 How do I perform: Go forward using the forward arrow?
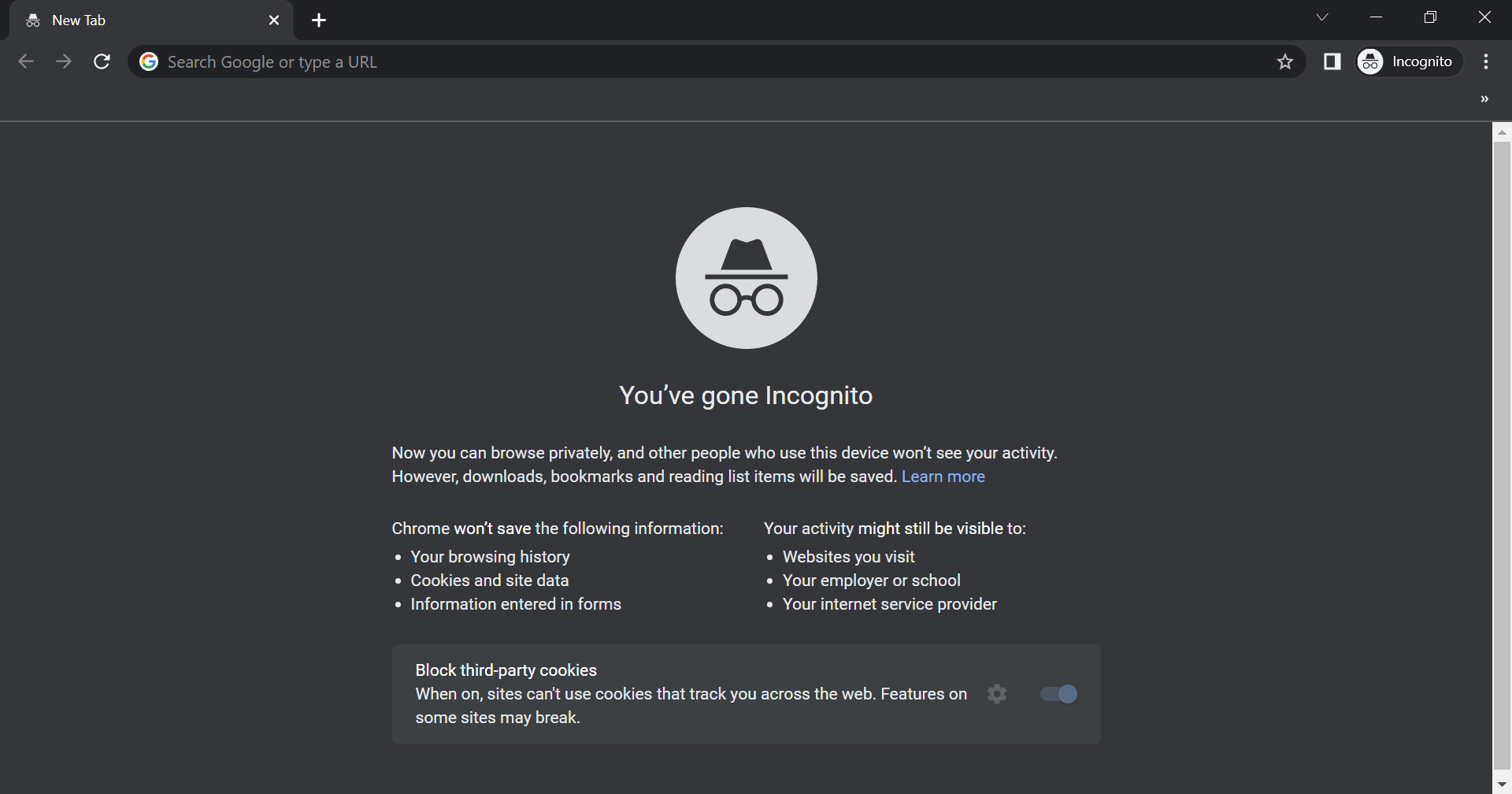tap(64, 61)
